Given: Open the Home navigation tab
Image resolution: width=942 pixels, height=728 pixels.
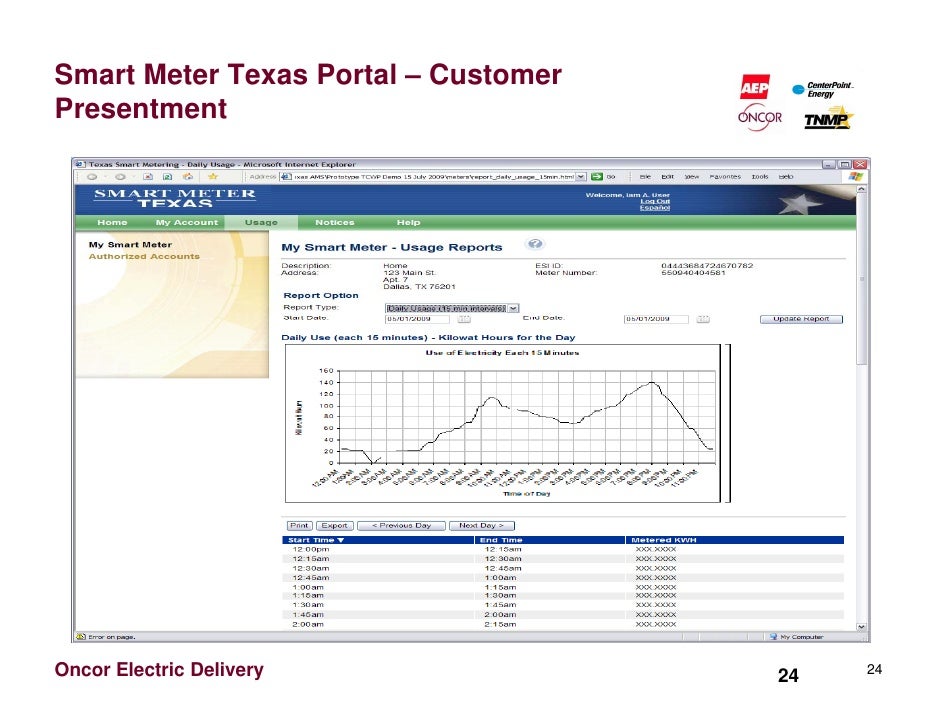Looking at the screenshot, I should pyautogui.click(x=112, y=222).
